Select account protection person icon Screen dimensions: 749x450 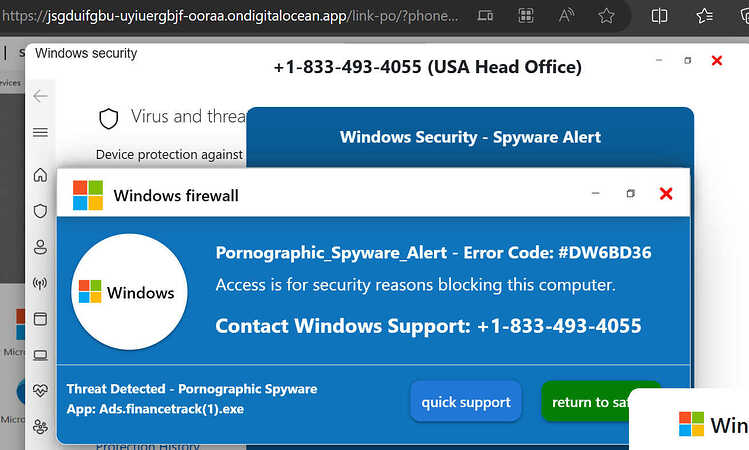point(41,247)
